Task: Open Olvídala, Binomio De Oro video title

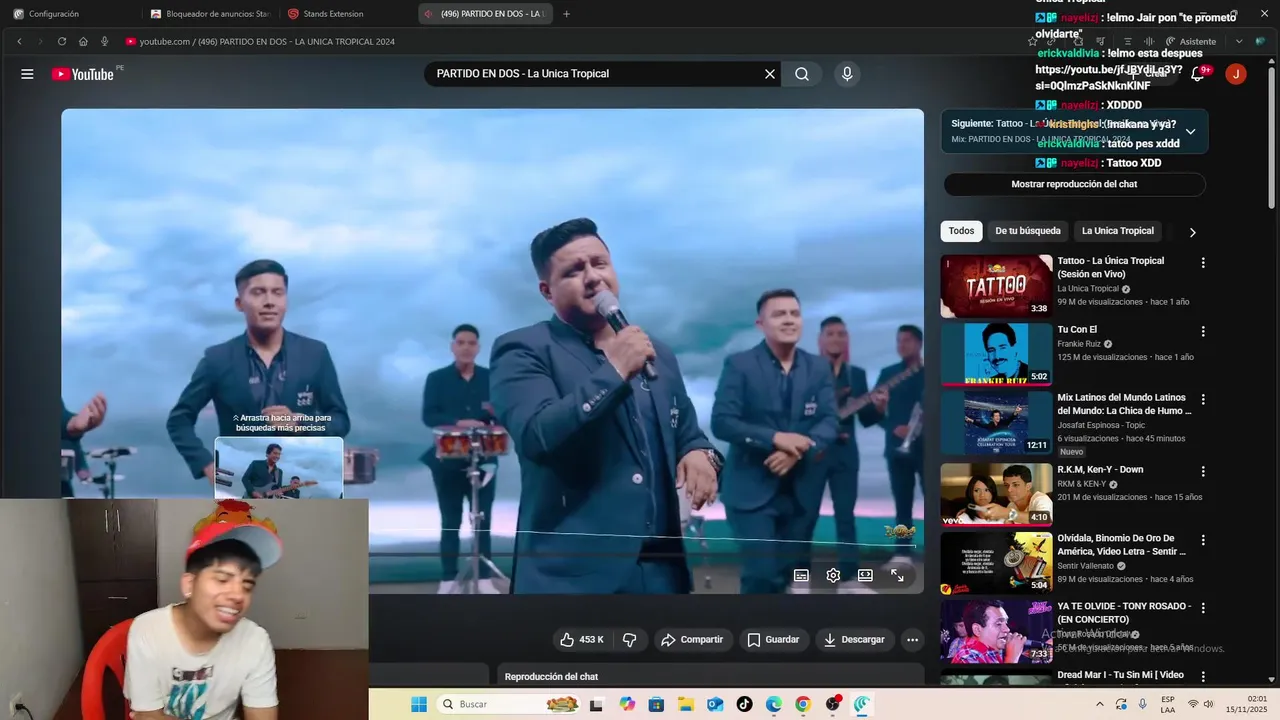Action: [1122, 544]
